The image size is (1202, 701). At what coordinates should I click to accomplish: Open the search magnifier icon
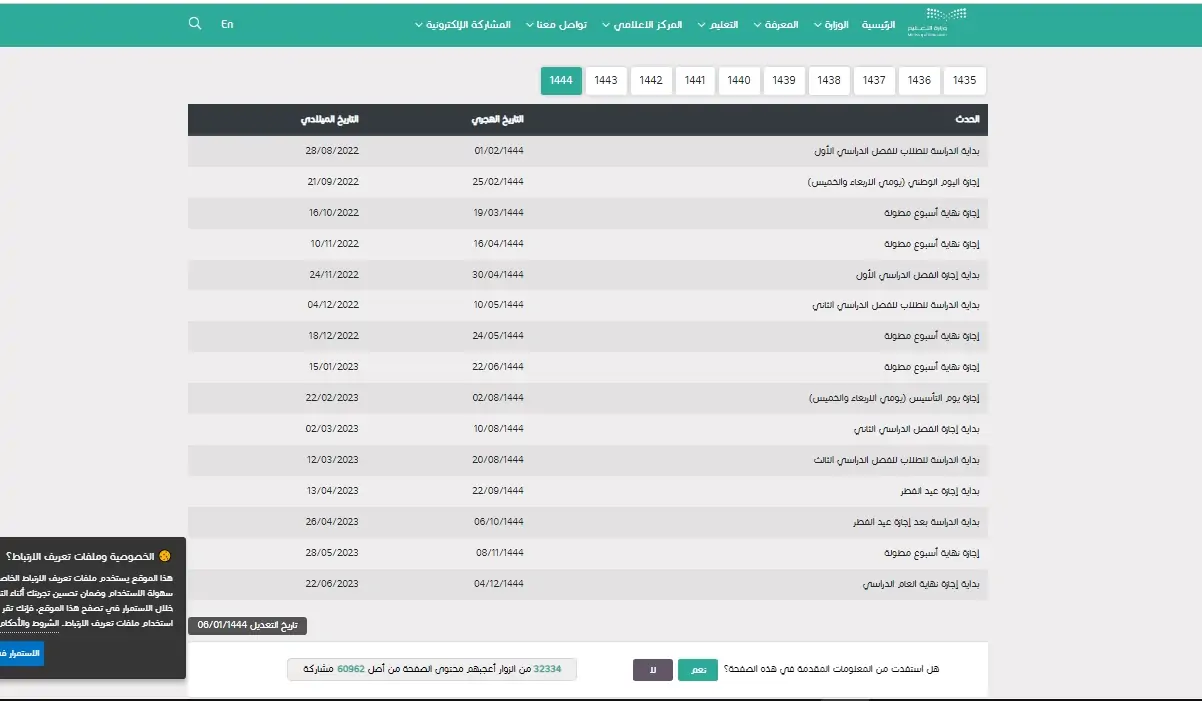(x=195, y=23)
